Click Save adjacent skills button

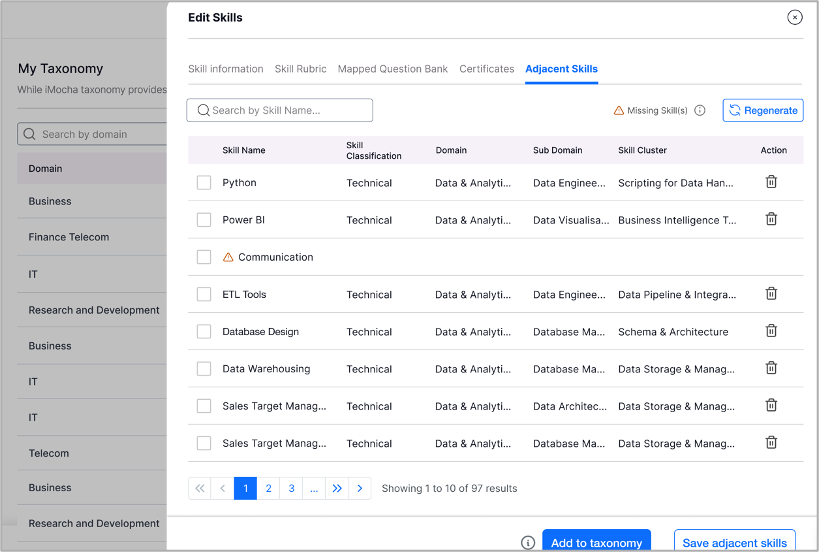pyautogui.click(x=735, y=543)
